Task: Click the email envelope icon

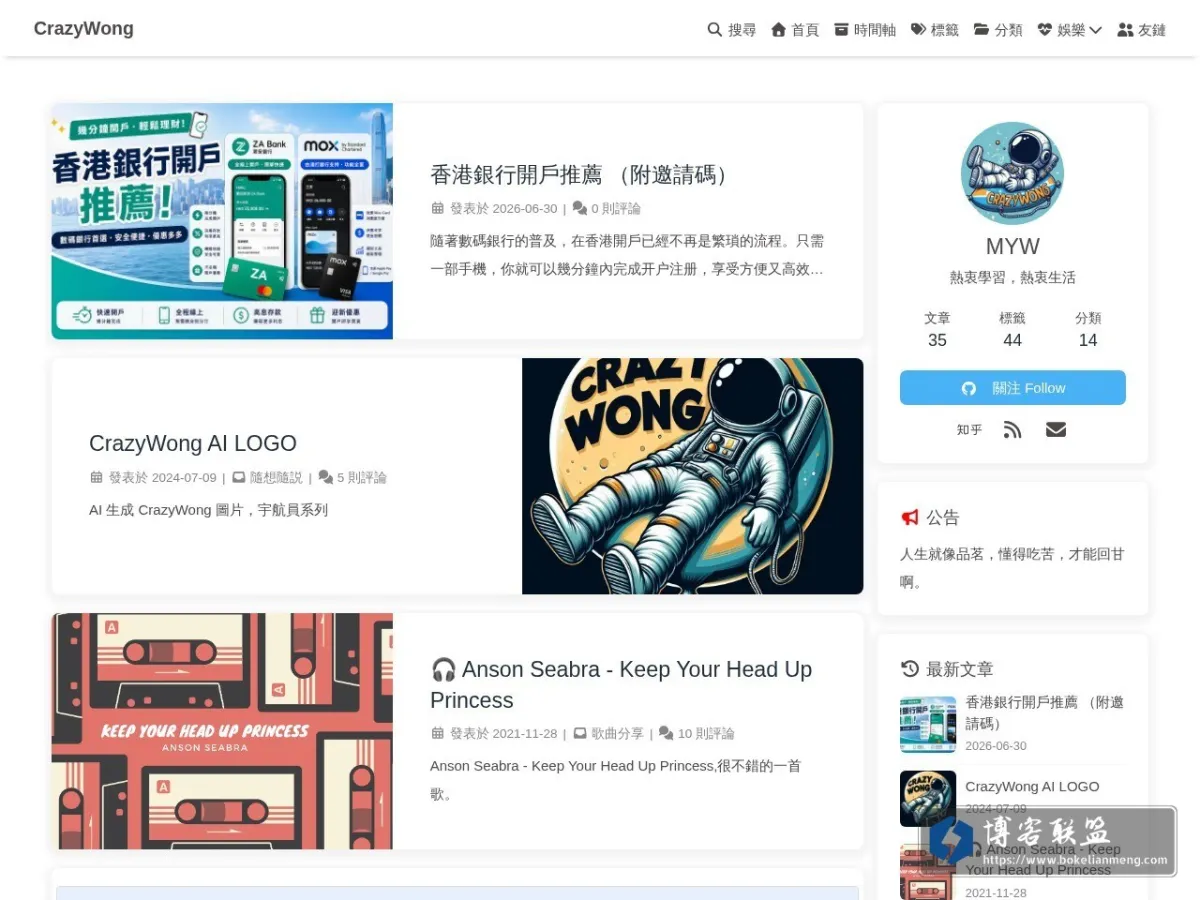Action: pos(1056,430)
